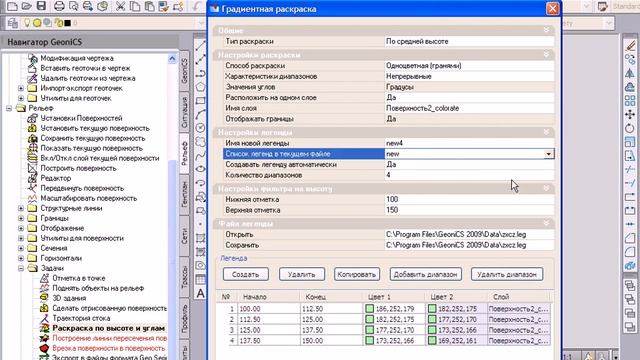Switch to the GeoniCS vertical tab
The width and height of the screenshot is (640, 360).
184,71
